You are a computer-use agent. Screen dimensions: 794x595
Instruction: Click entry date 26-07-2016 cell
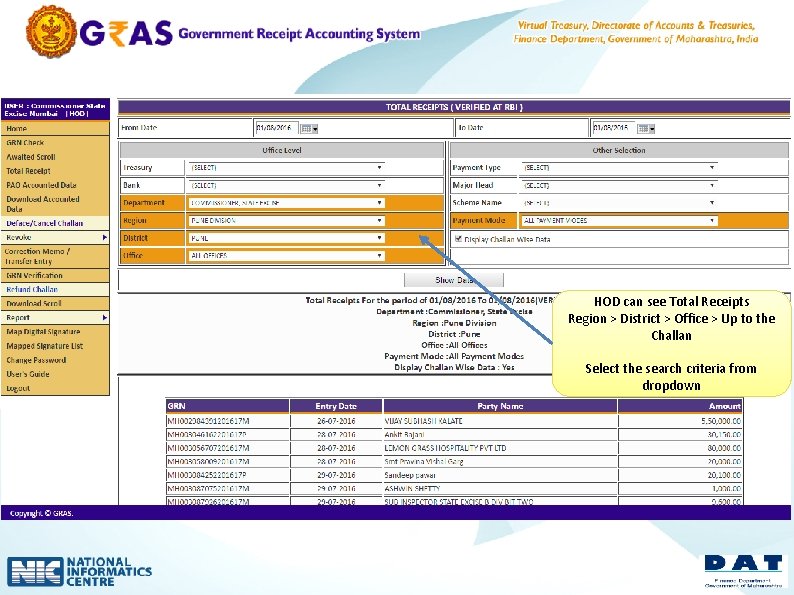tap(336, 421)
